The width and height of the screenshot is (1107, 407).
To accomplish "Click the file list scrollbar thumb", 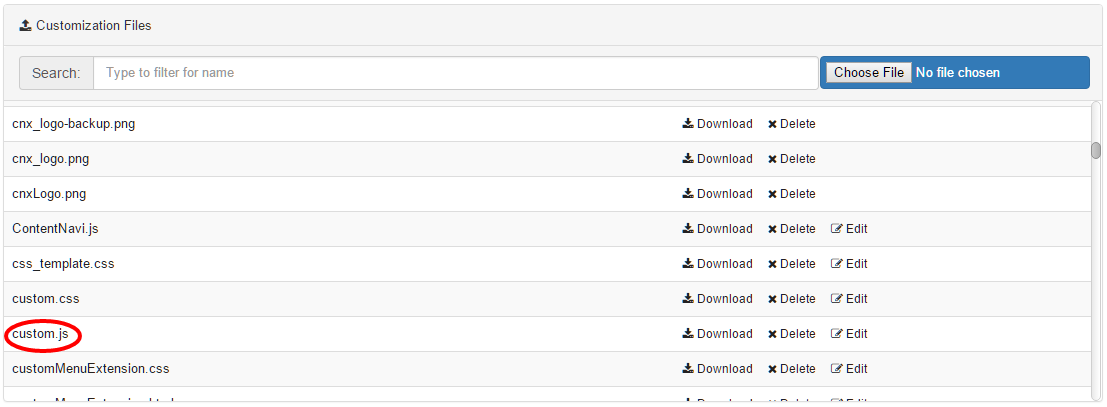I will coord(1096,150).
